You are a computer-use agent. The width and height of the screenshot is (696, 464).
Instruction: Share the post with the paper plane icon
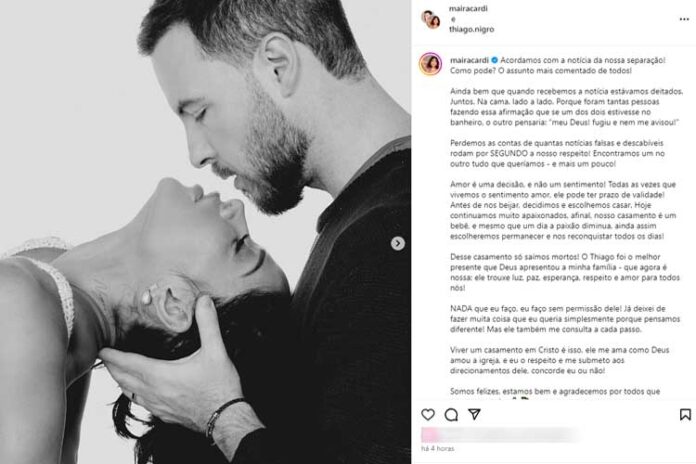click(475, 415)
